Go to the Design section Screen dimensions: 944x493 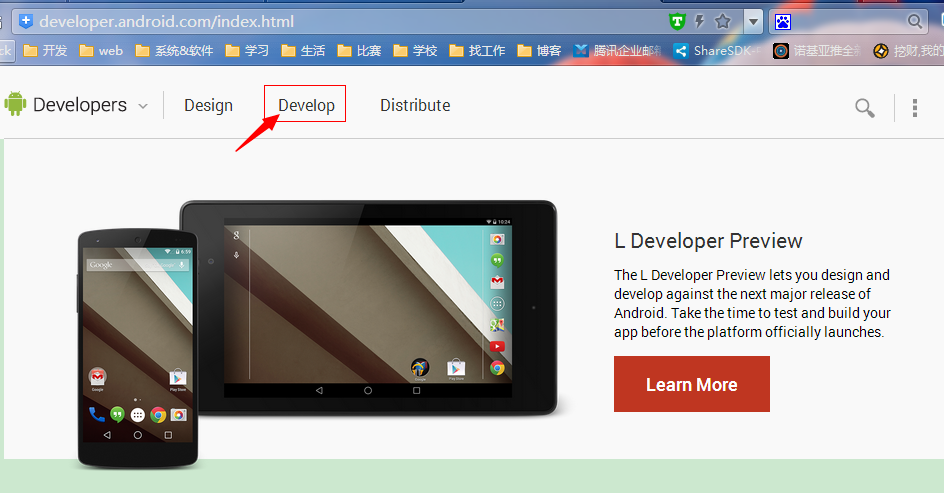pos(208,105)
